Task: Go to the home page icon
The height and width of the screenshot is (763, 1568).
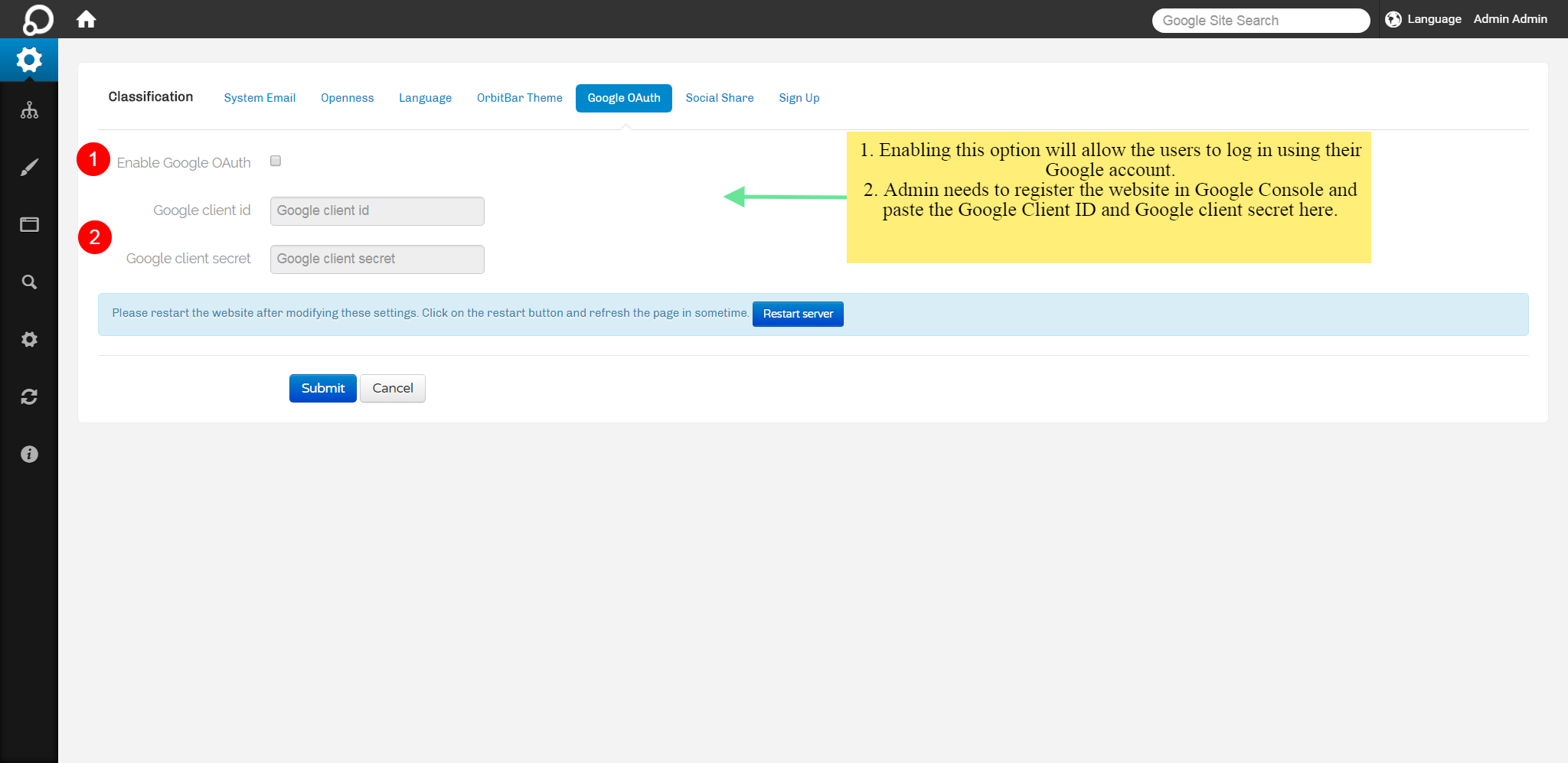Action: [x=86, y=19]
